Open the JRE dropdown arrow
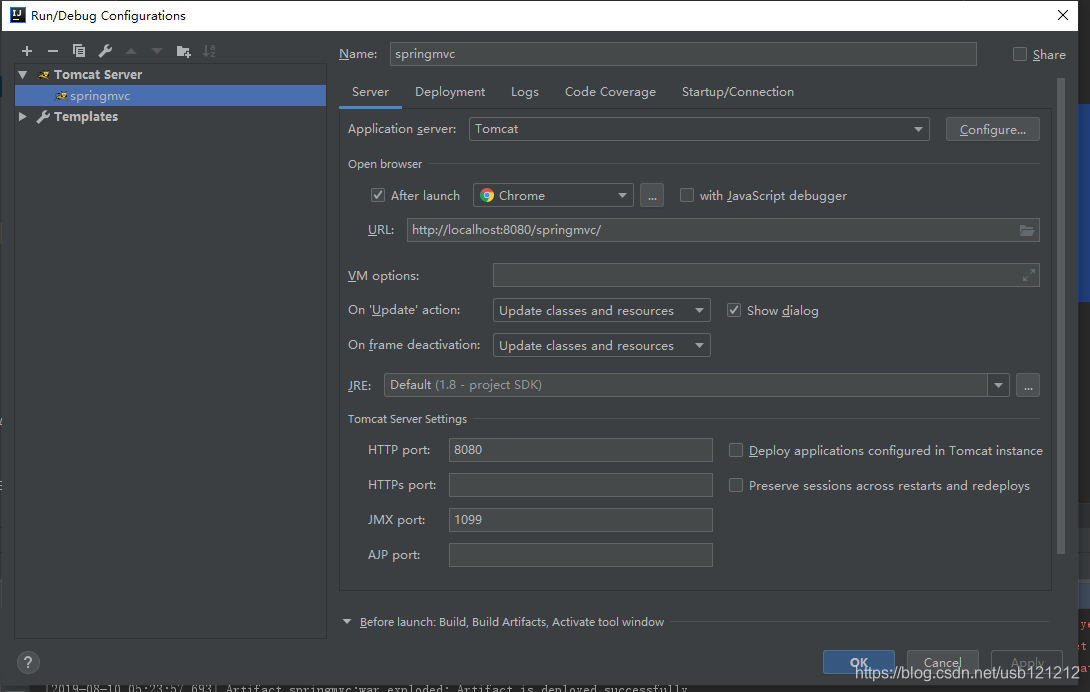This screenshot has width=1090, height=692. pos(998,385)
